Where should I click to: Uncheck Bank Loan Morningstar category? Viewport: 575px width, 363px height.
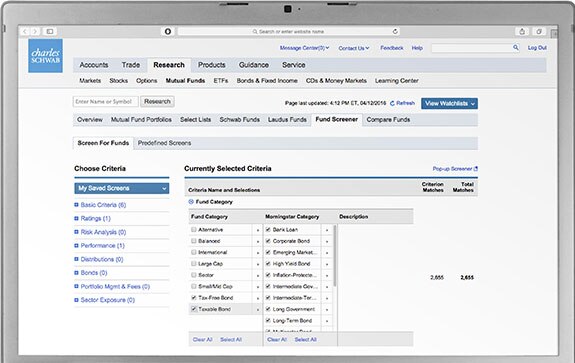tap(268, 230)
